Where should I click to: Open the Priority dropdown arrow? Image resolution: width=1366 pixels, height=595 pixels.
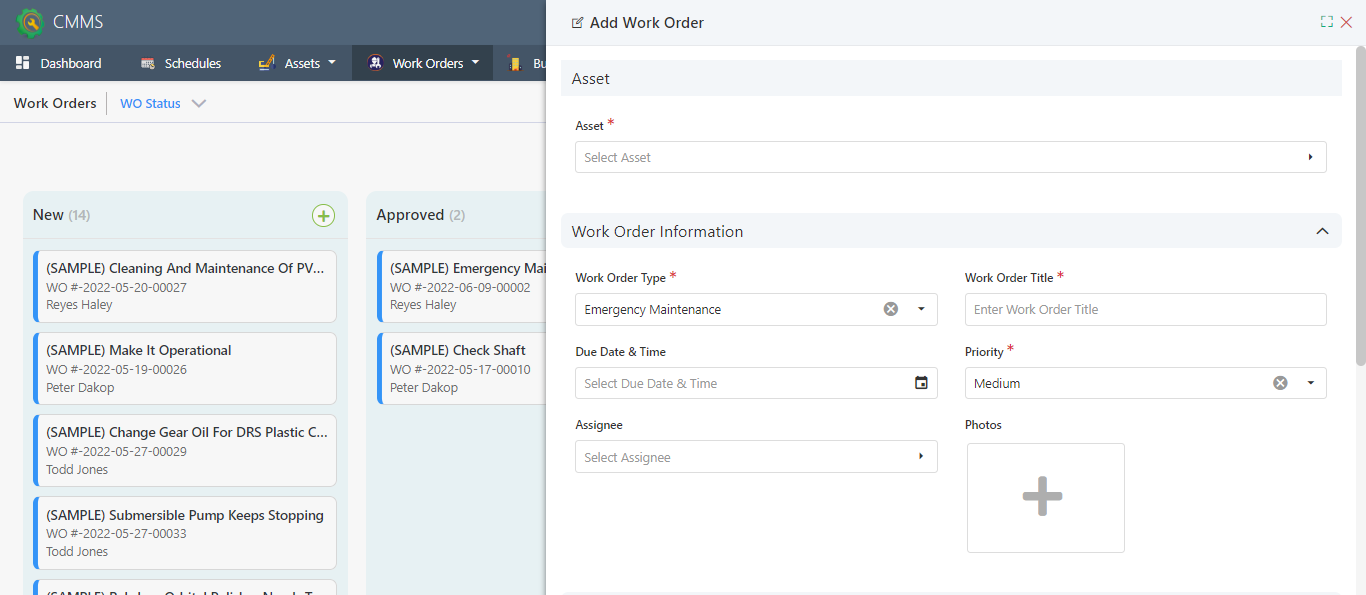click(1310, 382)
